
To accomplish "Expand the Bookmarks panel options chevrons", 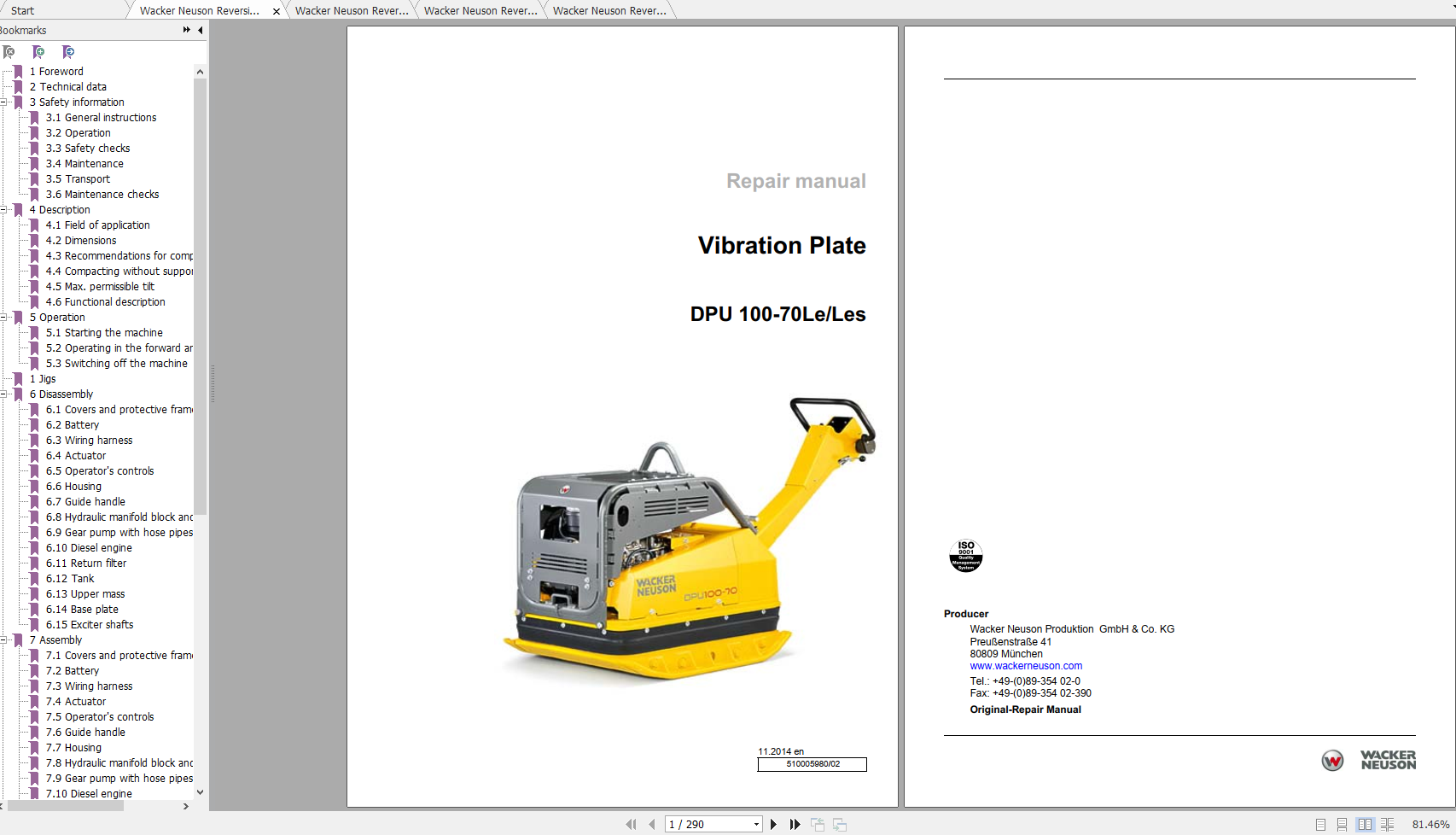I will [x=187, y=30].
